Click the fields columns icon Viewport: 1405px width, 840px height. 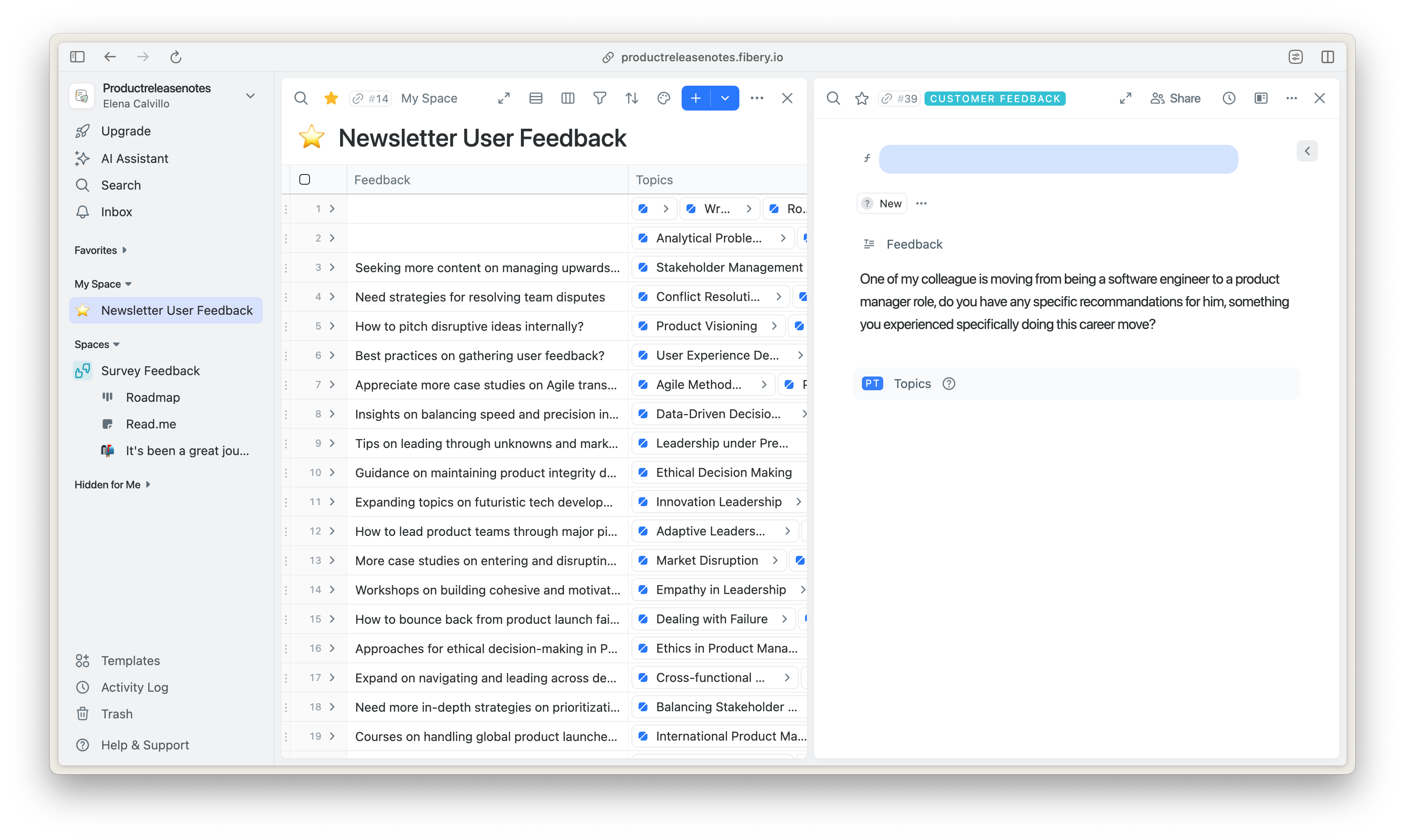(567, 99)
